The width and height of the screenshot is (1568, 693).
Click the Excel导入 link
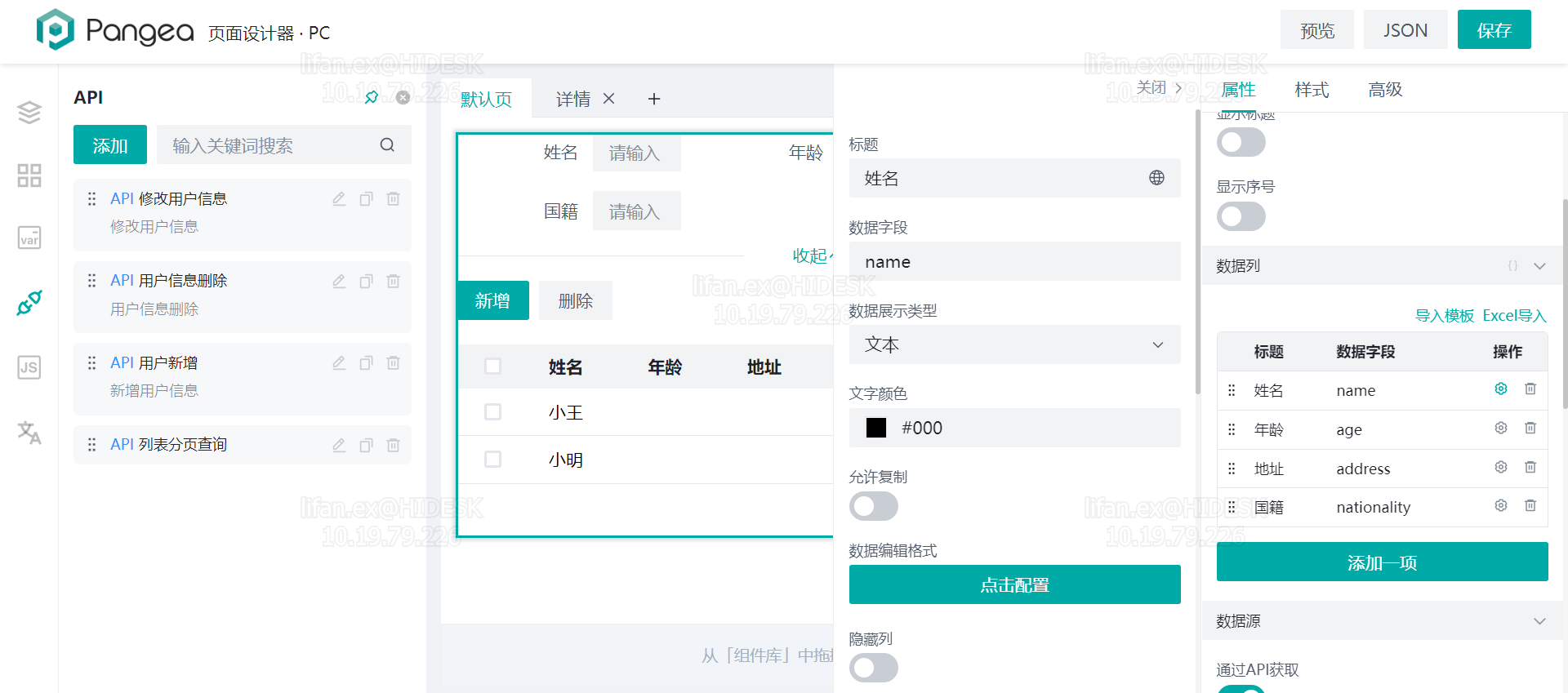[1514, 315]
